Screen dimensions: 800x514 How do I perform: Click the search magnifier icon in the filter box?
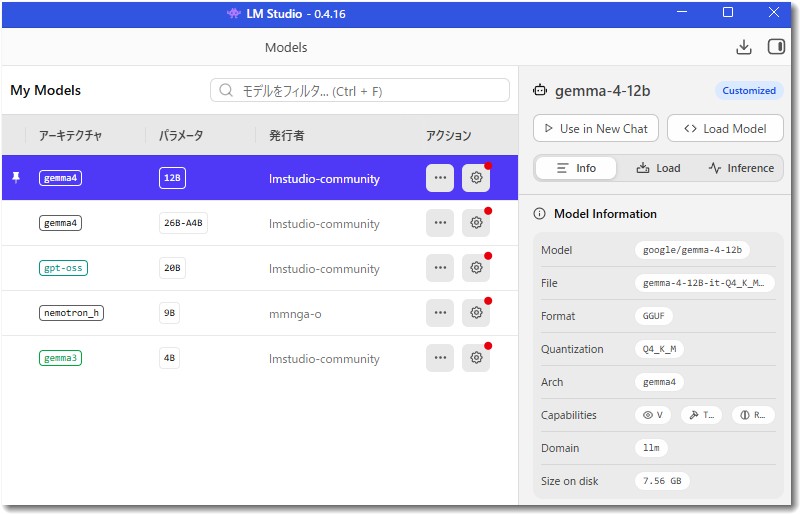(x=226, y=90)
